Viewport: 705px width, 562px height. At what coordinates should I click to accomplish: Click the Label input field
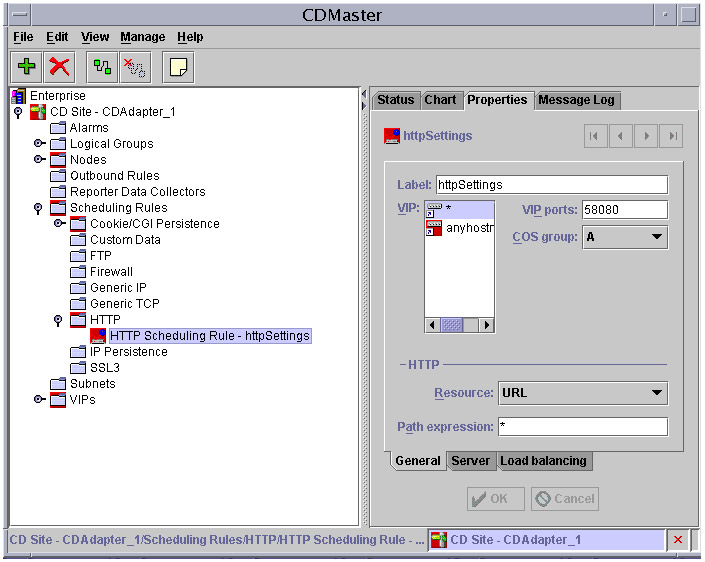click(x=552, y=185)
